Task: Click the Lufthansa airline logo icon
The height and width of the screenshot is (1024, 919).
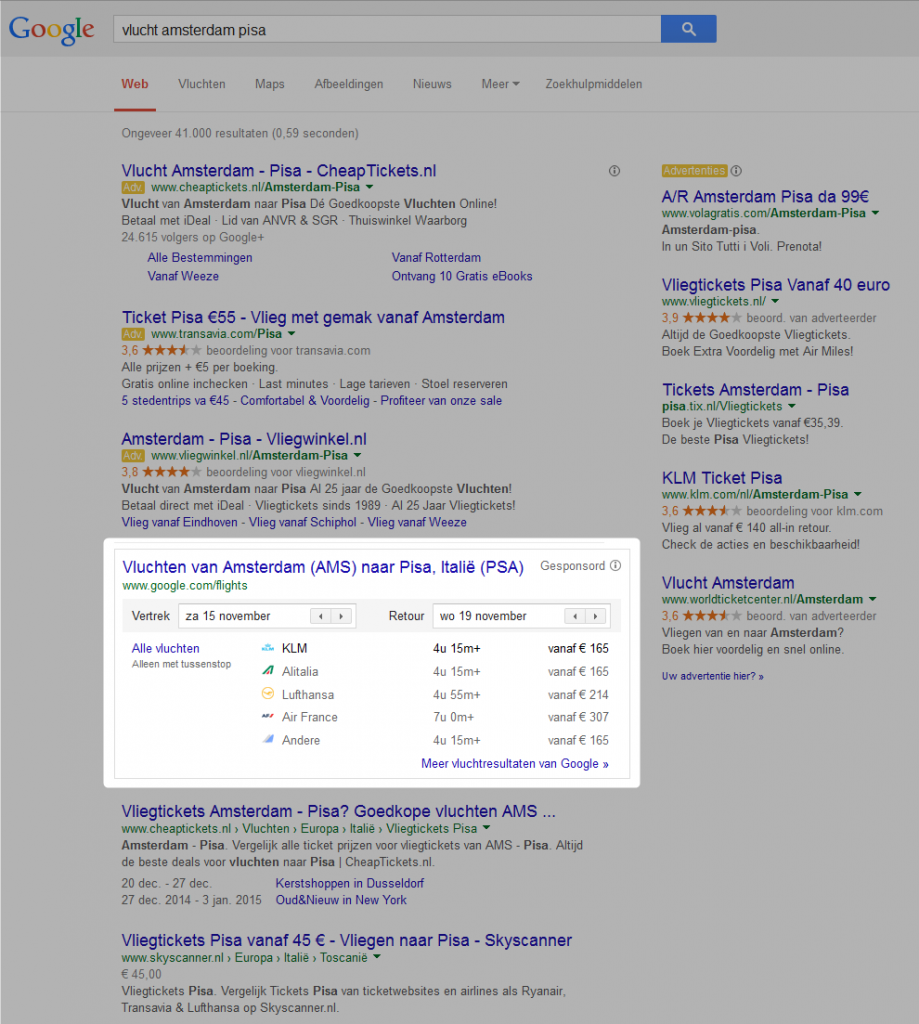Action: (x=268, y=694)
